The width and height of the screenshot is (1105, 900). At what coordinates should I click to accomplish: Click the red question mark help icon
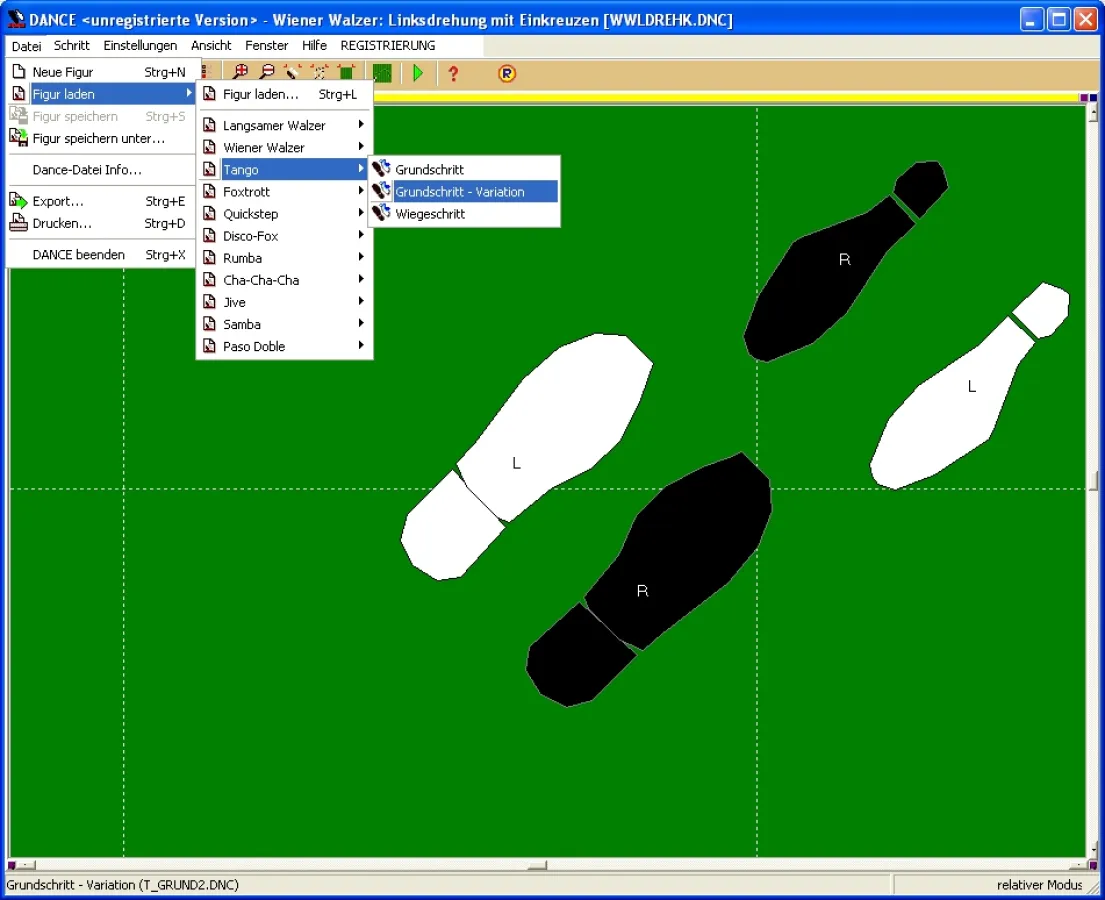[x=453, y=73]
